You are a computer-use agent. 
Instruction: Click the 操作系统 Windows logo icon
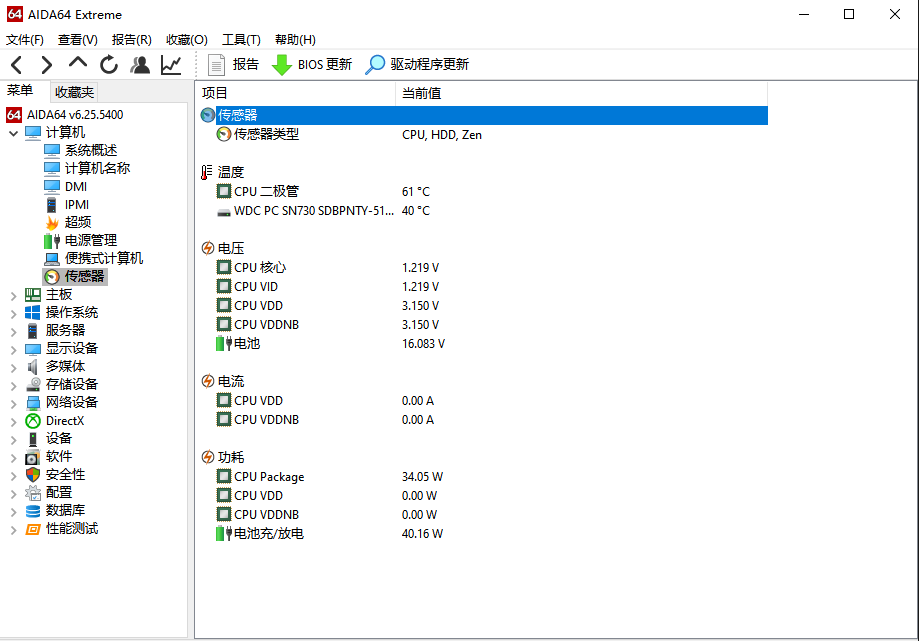click(x=33, y=312)
